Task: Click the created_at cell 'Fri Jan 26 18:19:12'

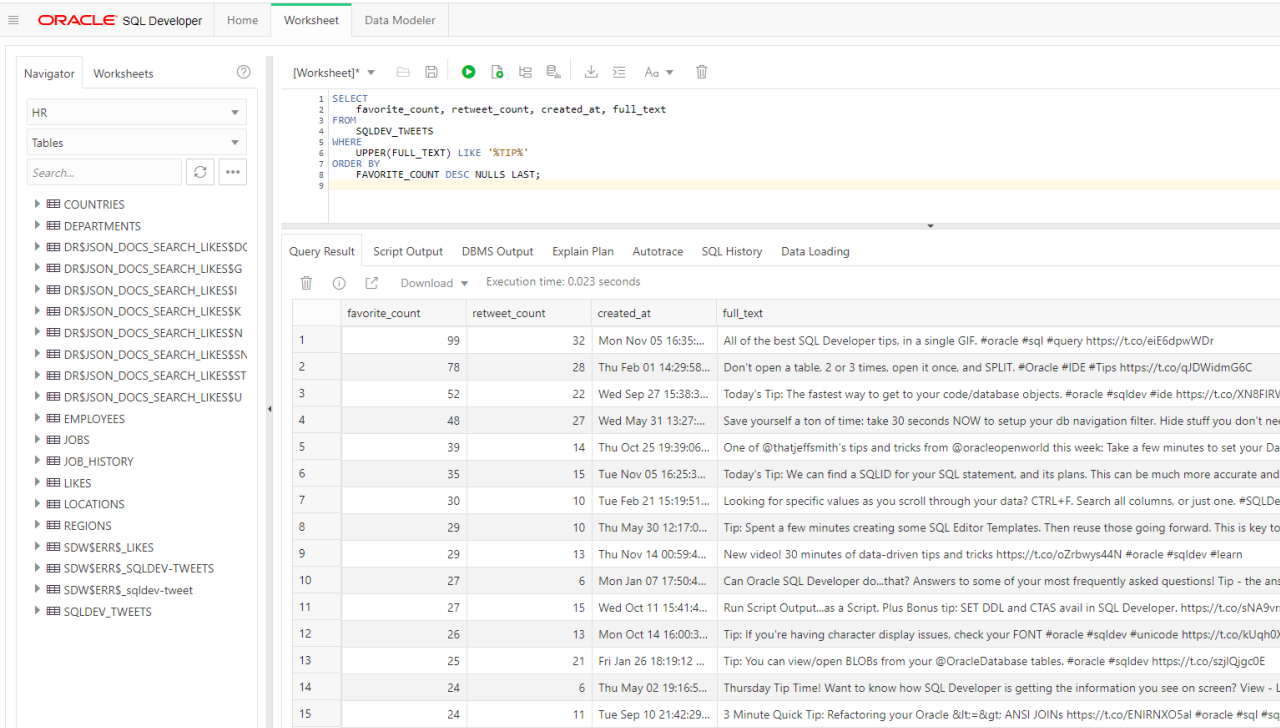Action: tap(654, 660)
